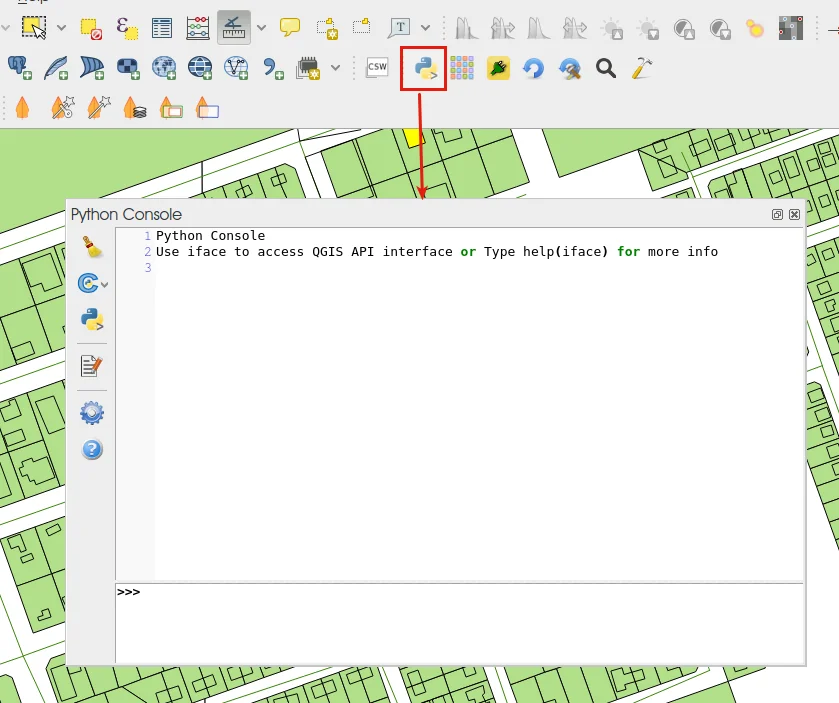Open Python console Options gear
Viewport: 839px width, 703px height.
tap(92, 412)
